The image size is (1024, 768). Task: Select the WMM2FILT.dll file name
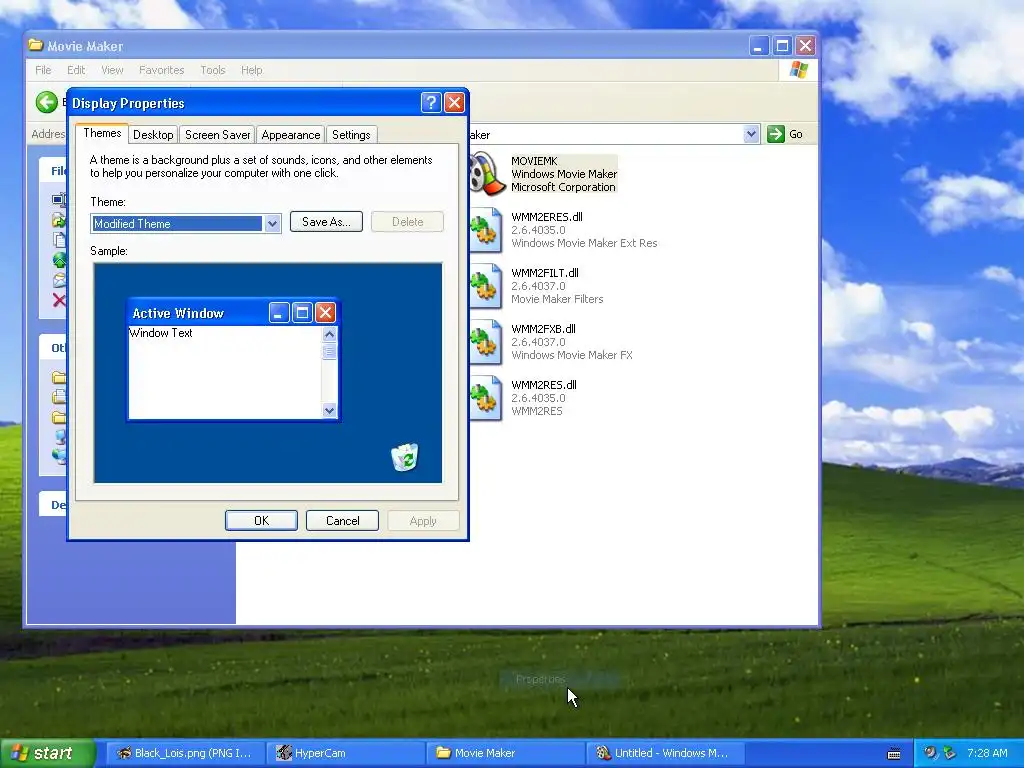[x=545, y=273]
